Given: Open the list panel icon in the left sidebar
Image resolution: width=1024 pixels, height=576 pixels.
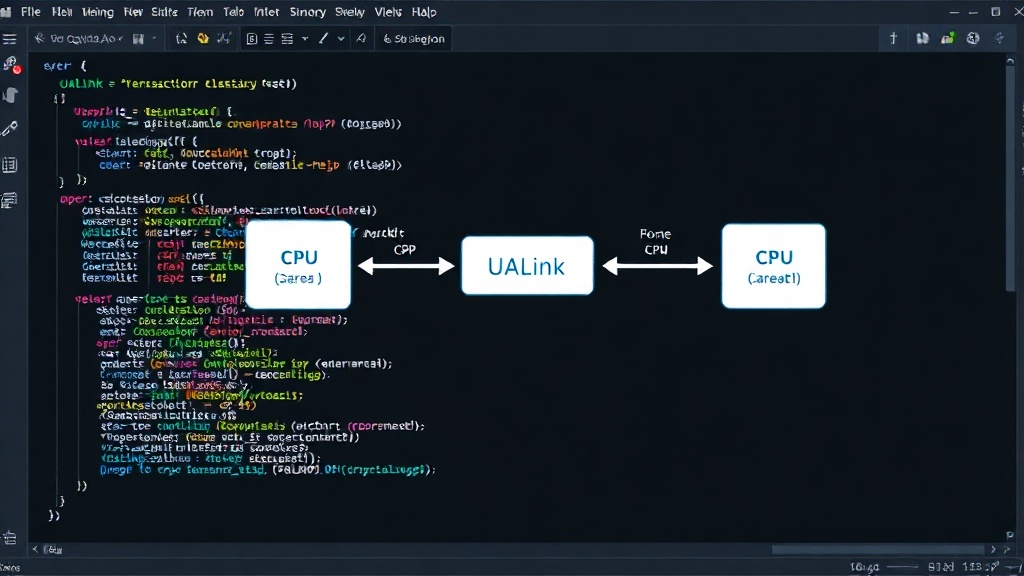Looking at the screenshot, I should pyautogui.click(x=10, y=165).
